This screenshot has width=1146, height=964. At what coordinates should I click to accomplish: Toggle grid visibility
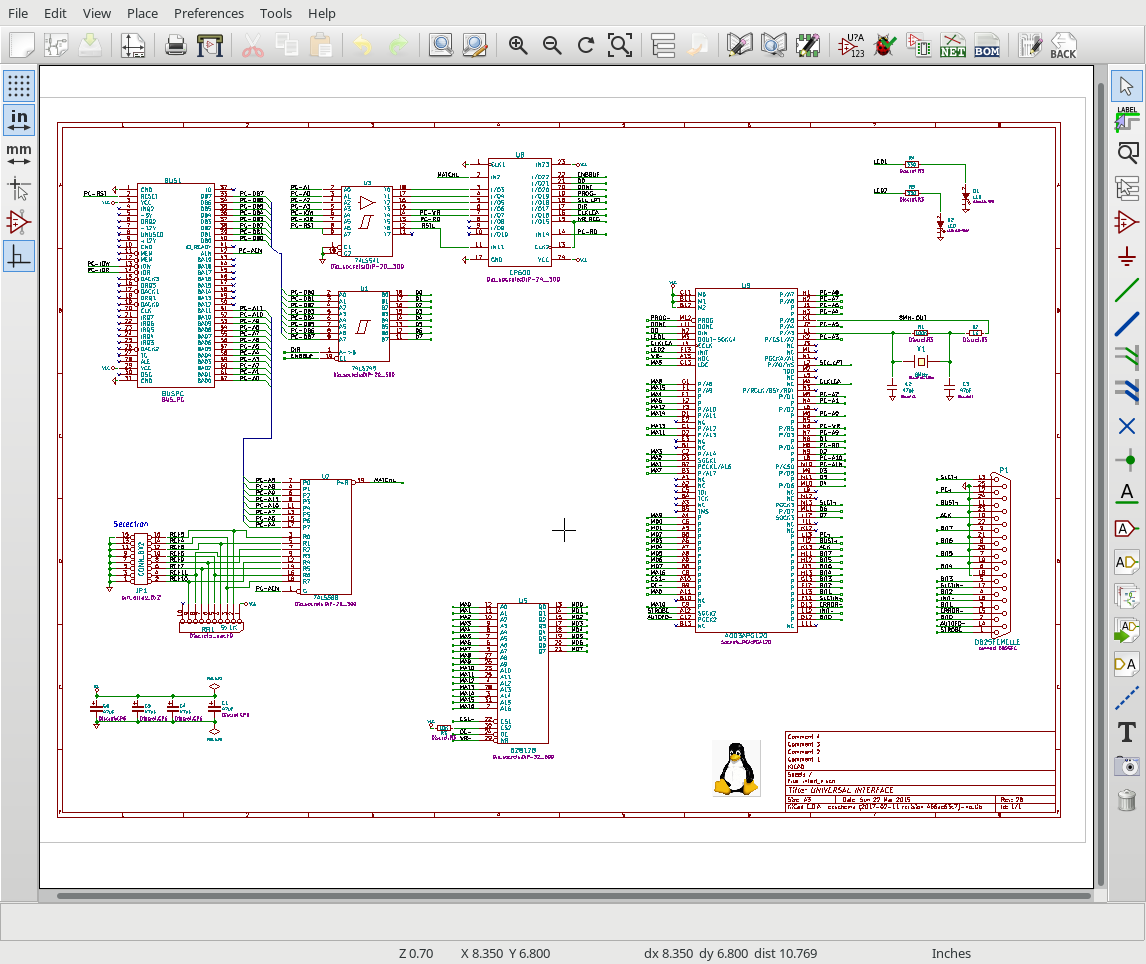click(19, 85)
